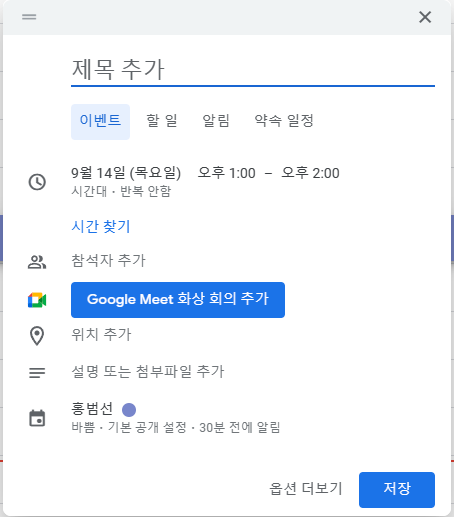Click the 저장 save button
The width and height of the screenshot is (454, 517).
(397, 490)
